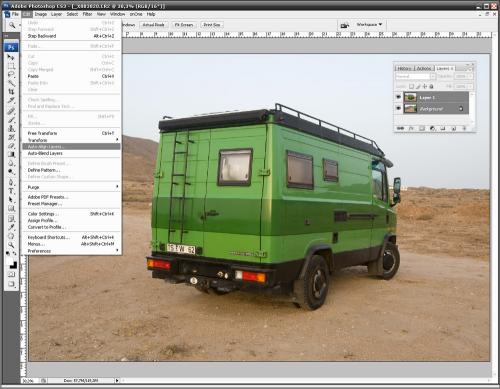The height and width of the screenshot is (389, 500).
Task: Toggle lock transparent pixels
Action: click(x=412, y=86)
